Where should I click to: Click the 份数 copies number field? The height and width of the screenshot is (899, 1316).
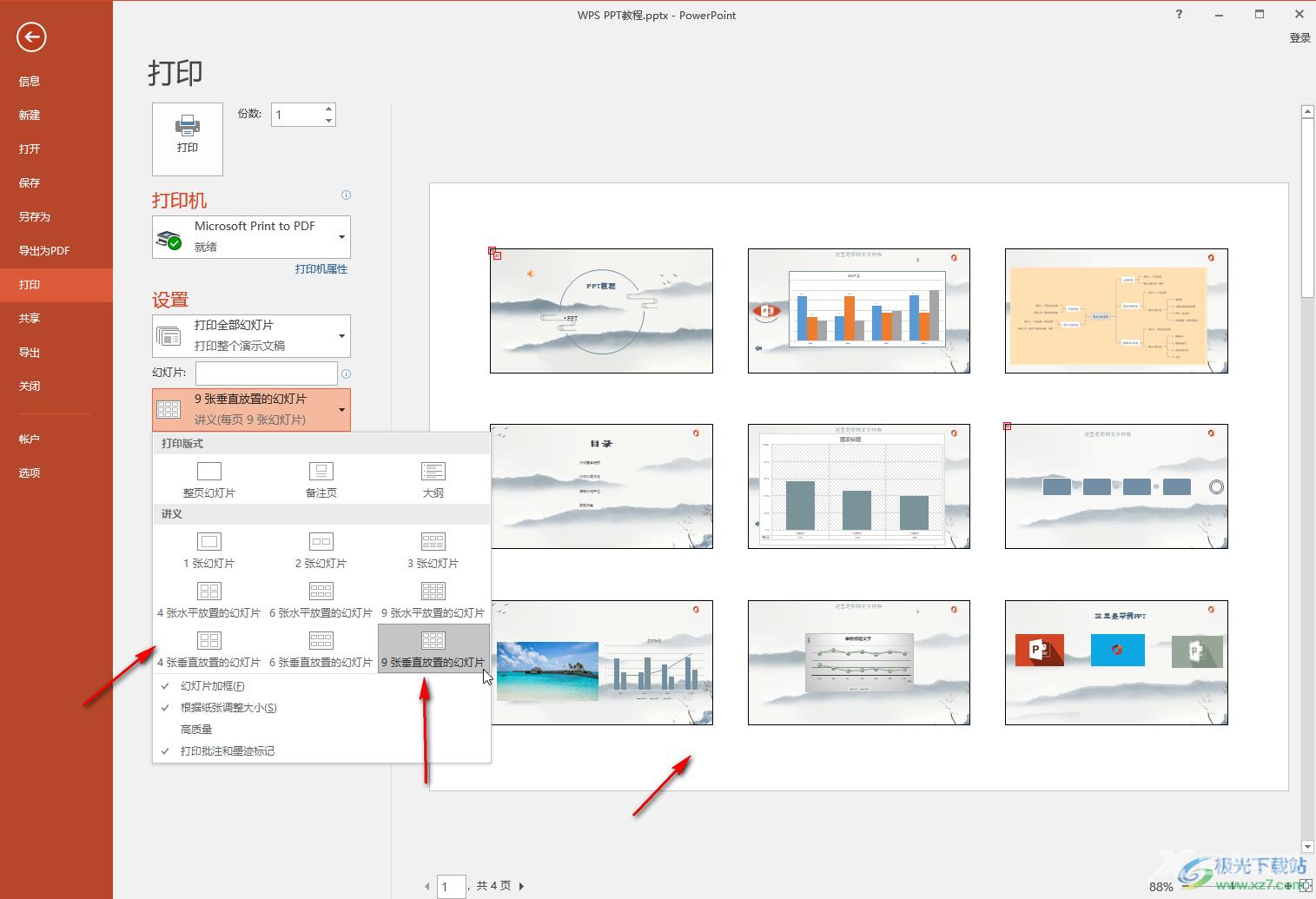296,115
